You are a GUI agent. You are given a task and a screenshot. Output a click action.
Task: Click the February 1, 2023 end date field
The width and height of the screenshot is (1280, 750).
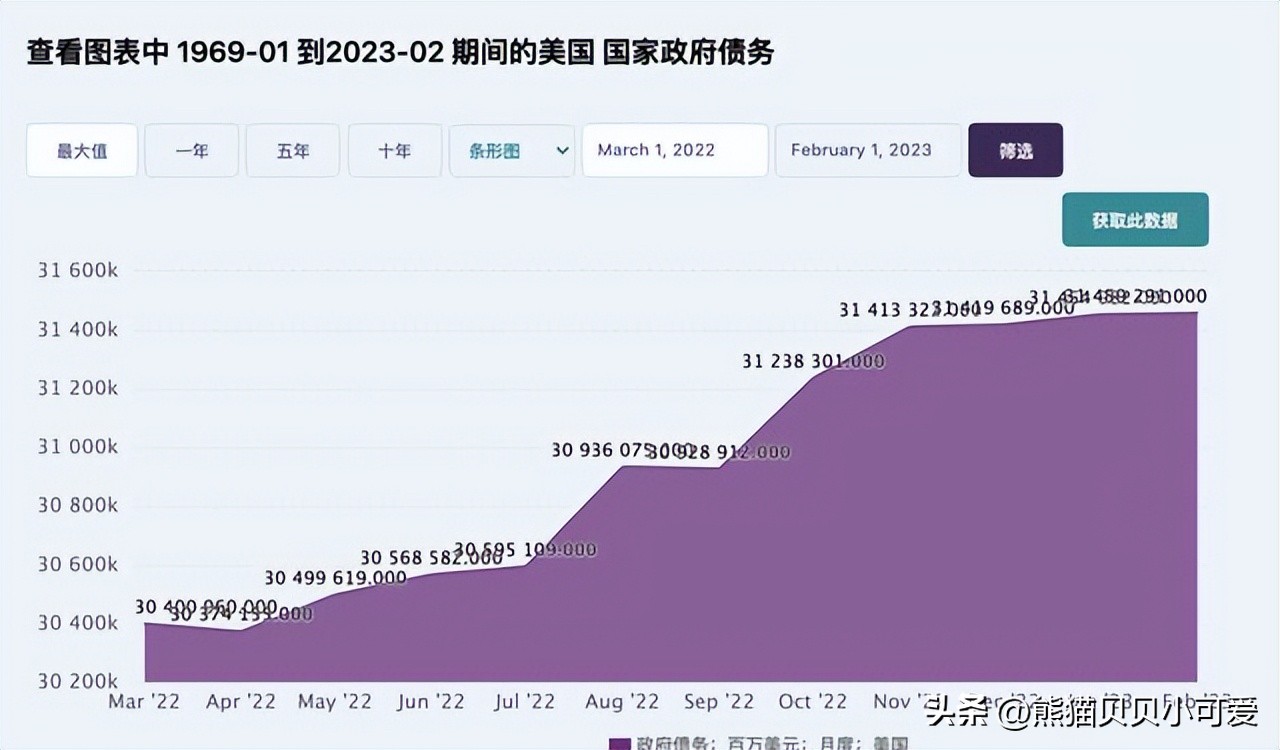(x=868, y=150)
